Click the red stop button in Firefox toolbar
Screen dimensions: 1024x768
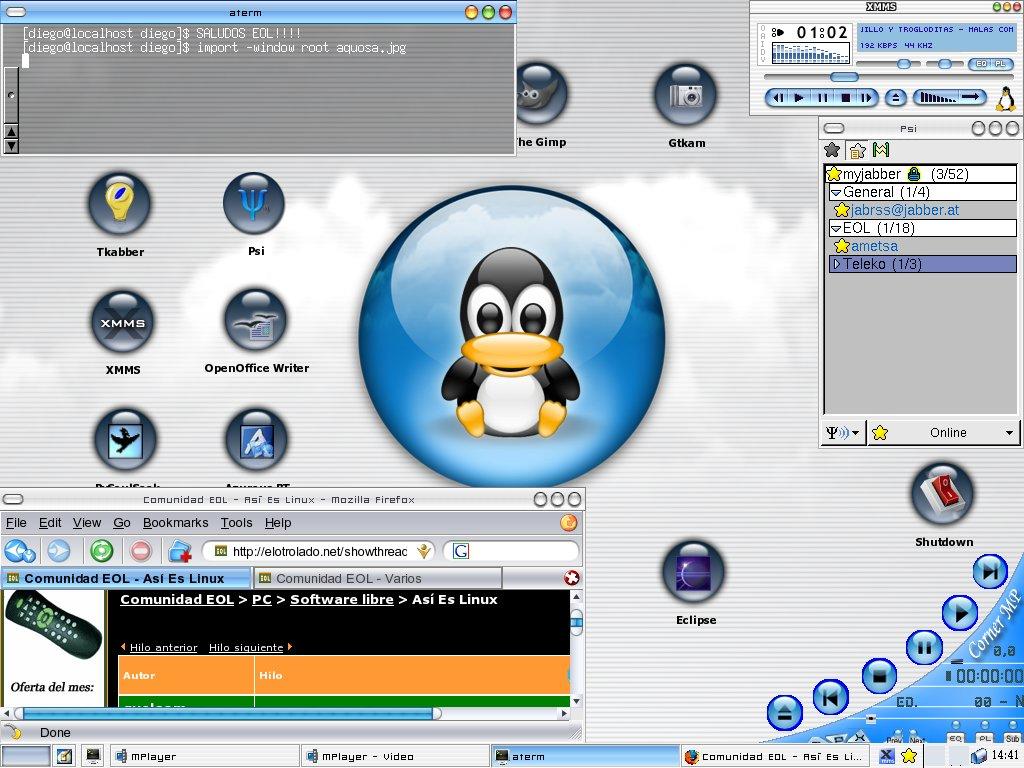tap(141, 551)
